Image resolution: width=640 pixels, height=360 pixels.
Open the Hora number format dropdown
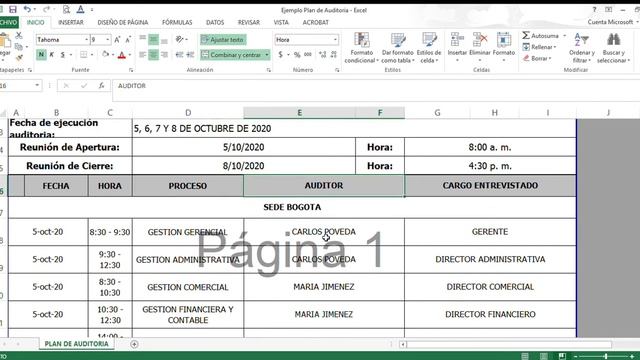click(x=335, y=40)
